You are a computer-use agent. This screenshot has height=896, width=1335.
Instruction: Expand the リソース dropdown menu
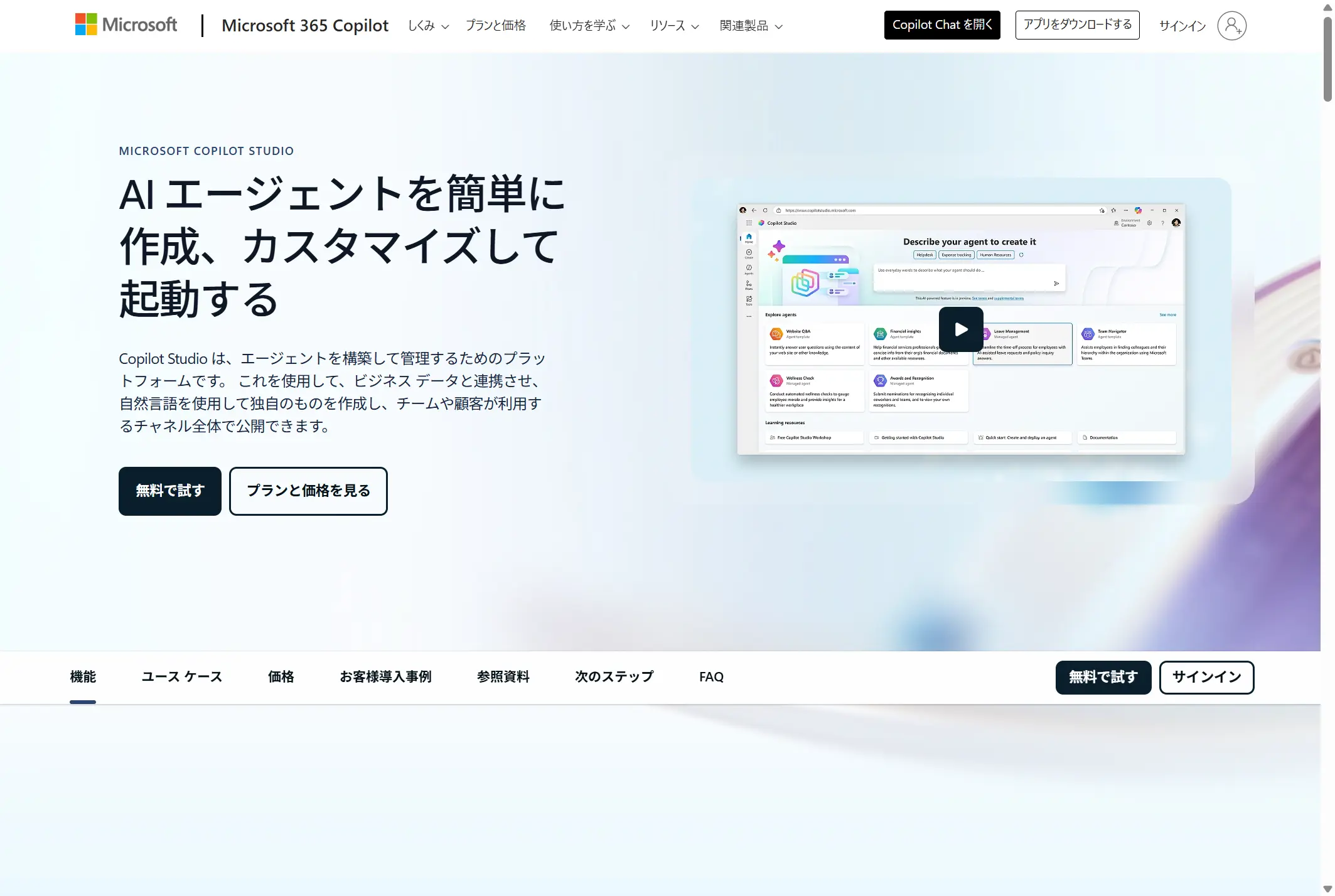(673, 26)
